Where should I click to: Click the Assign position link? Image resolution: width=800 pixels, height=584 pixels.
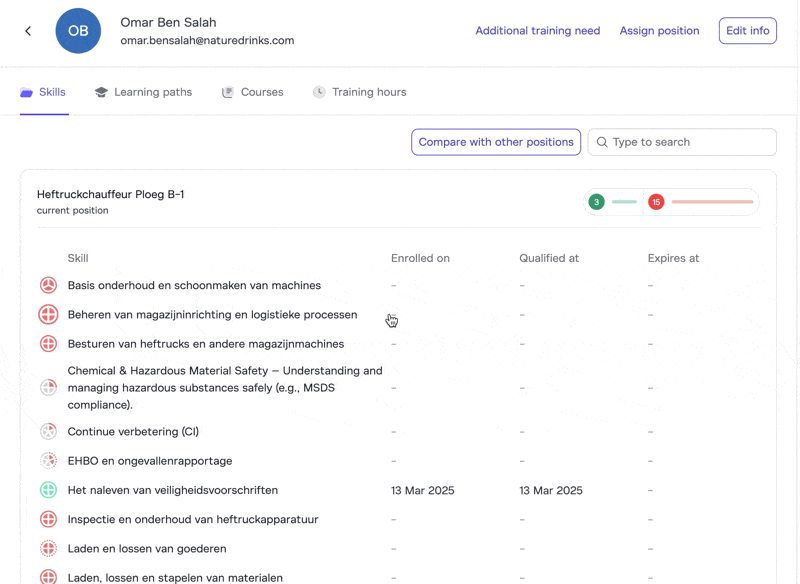point(659,31)
